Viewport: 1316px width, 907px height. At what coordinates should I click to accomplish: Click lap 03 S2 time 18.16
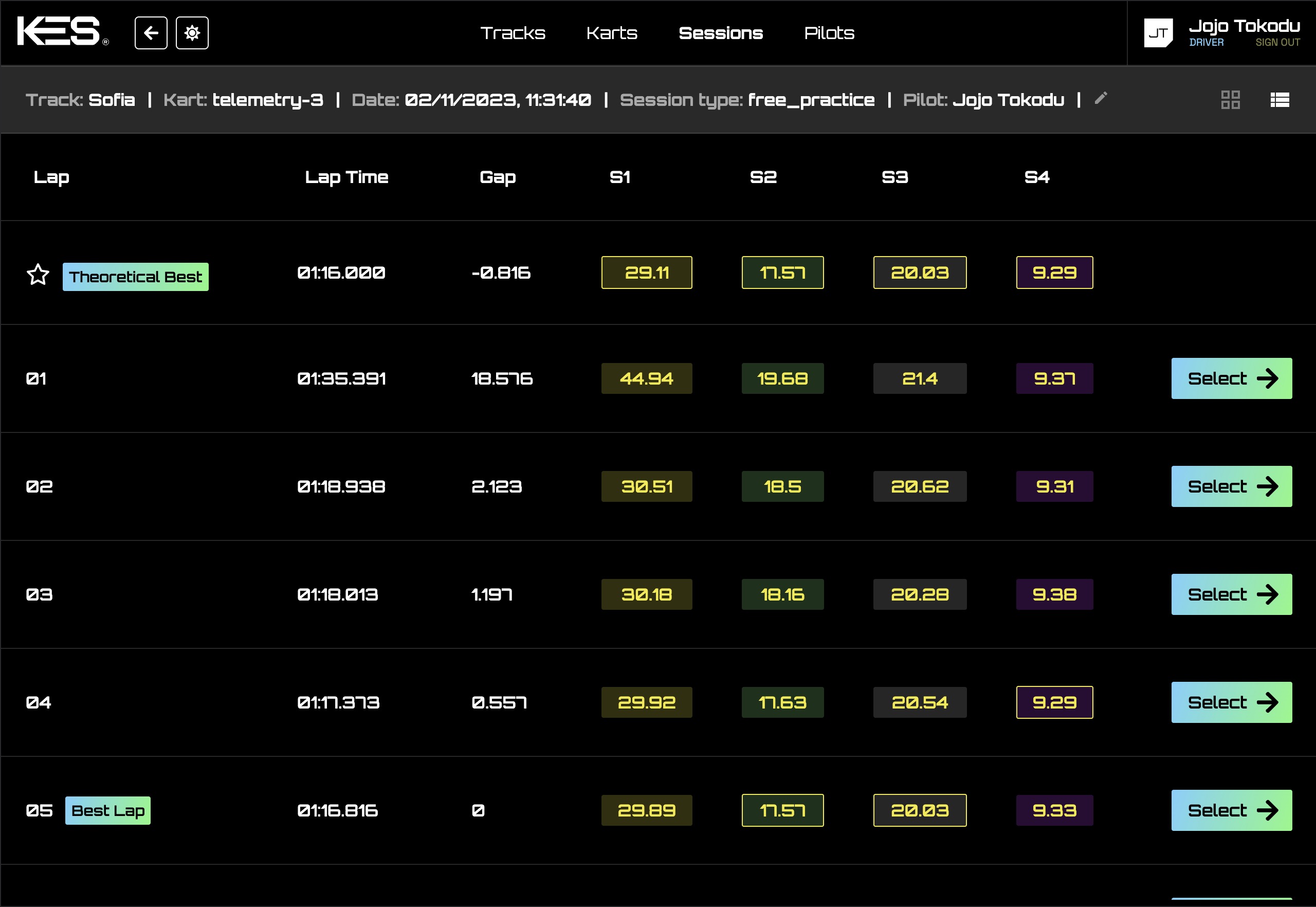pos(782,594)
